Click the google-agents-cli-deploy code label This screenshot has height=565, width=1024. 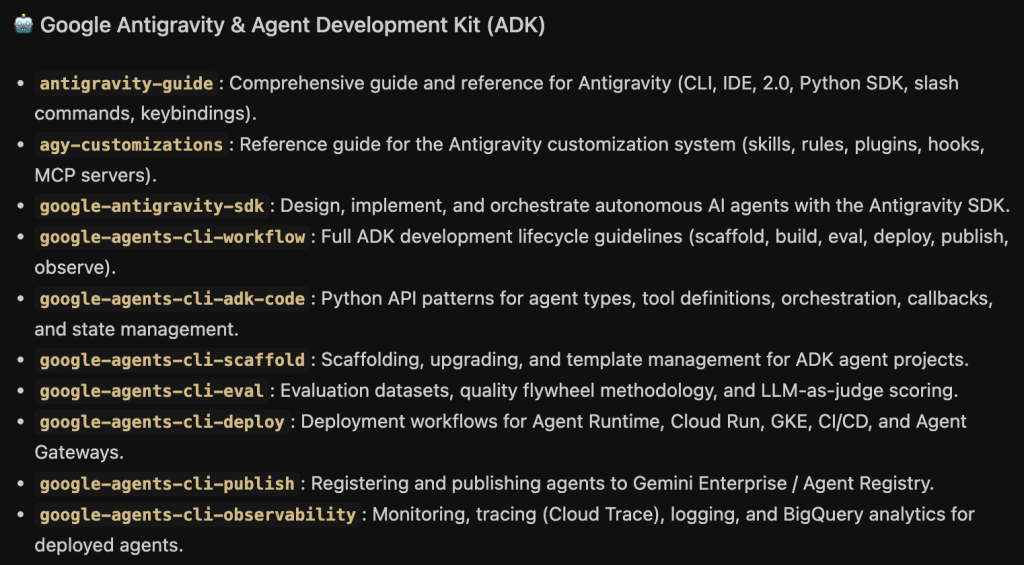point(162,421)
